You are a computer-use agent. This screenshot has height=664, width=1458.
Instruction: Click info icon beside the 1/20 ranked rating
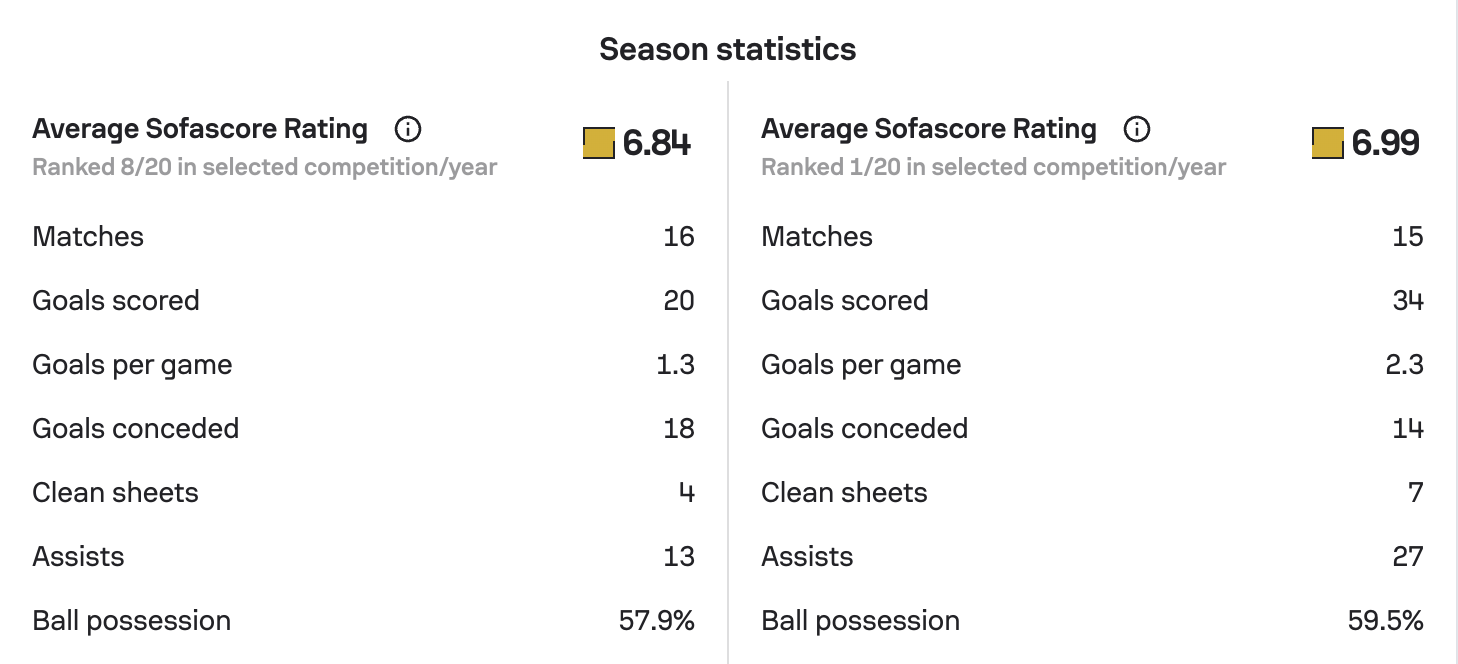tap(1137, 129)
